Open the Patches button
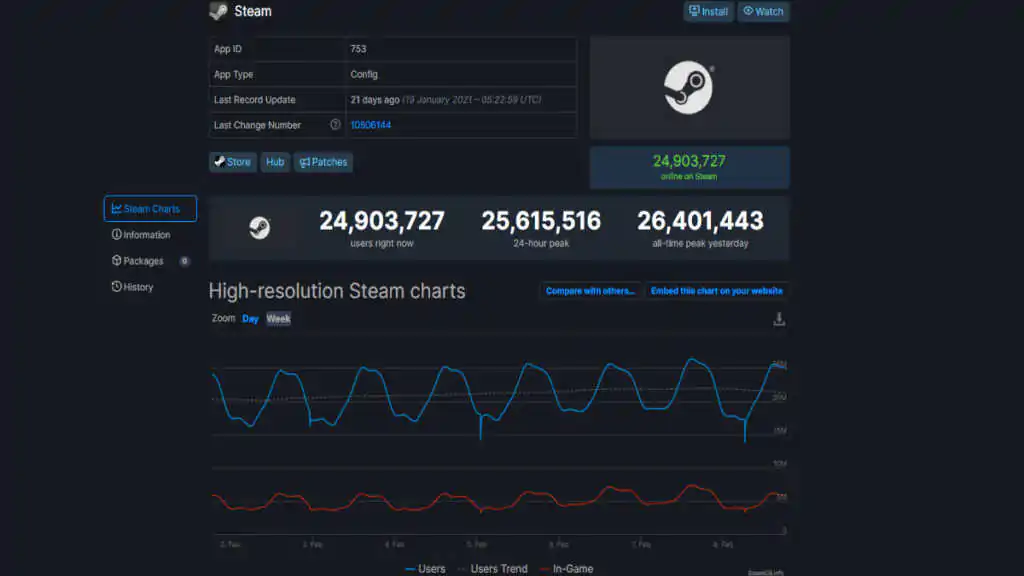 tap(323, 162)
